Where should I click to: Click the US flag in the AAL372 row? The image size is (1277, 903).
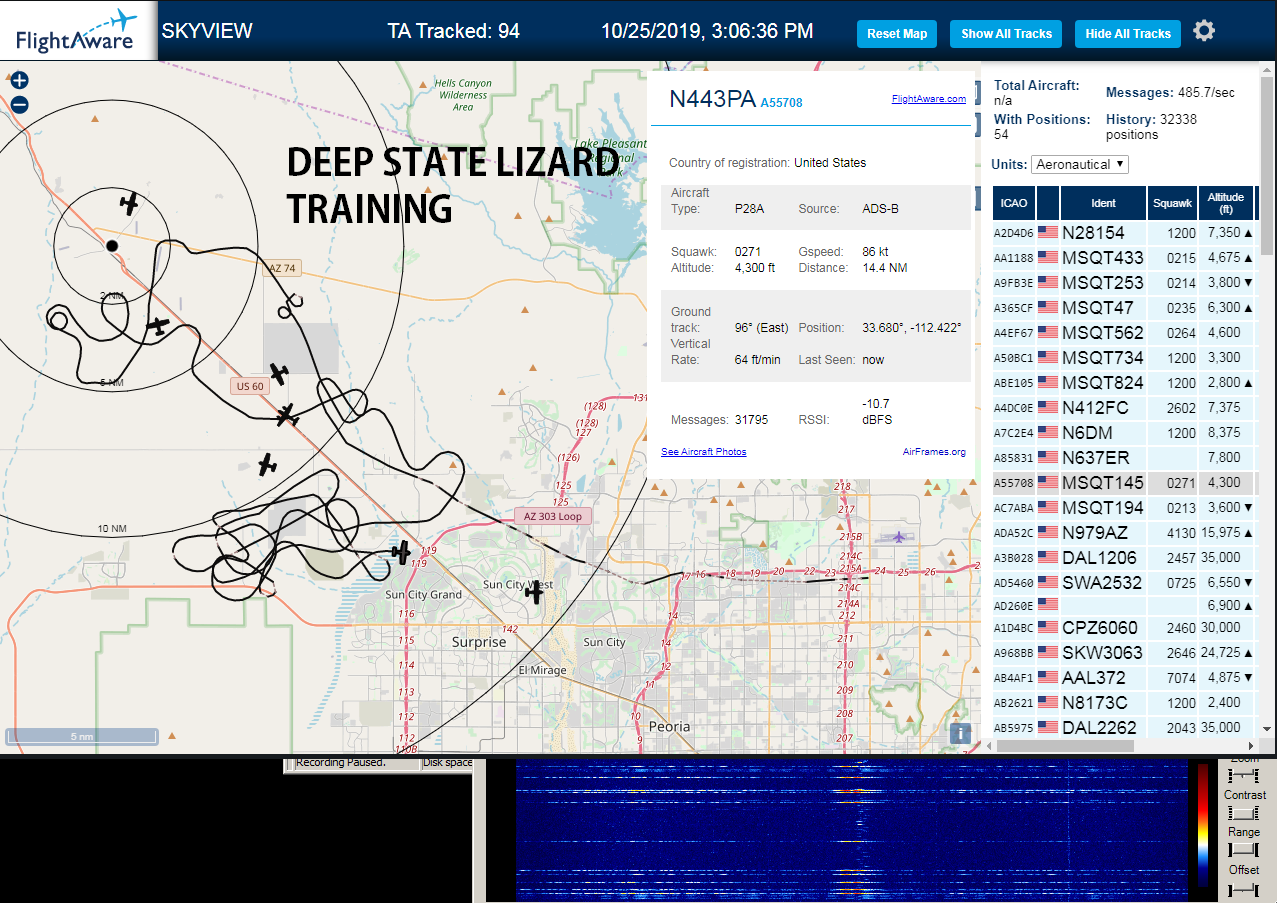(1048, 677)
